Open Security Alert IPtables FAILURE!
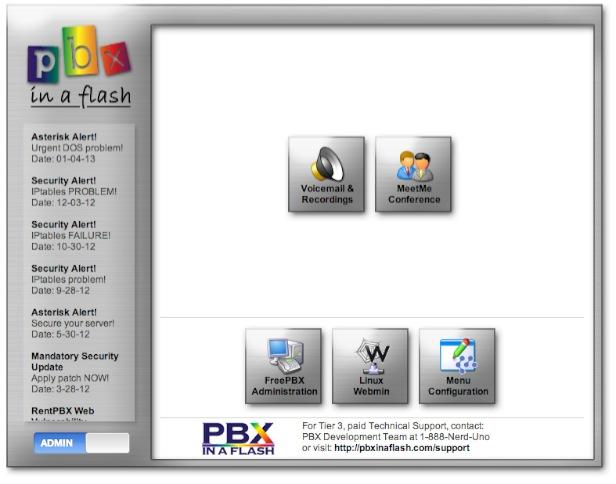Image resolution: width=616 pixels, height=484 pixels. pyautogui.click(x=71, y=236)
